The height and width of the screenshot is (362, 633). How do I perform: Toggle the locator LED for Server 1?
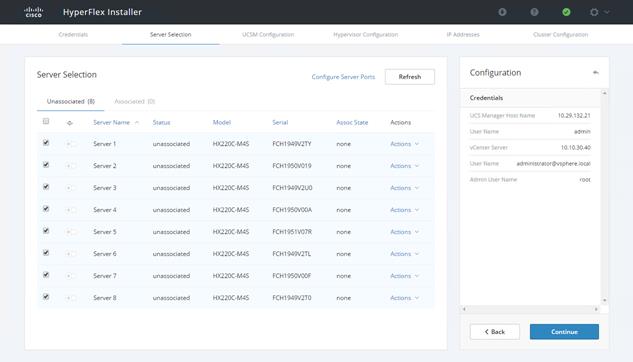(71, 144)
